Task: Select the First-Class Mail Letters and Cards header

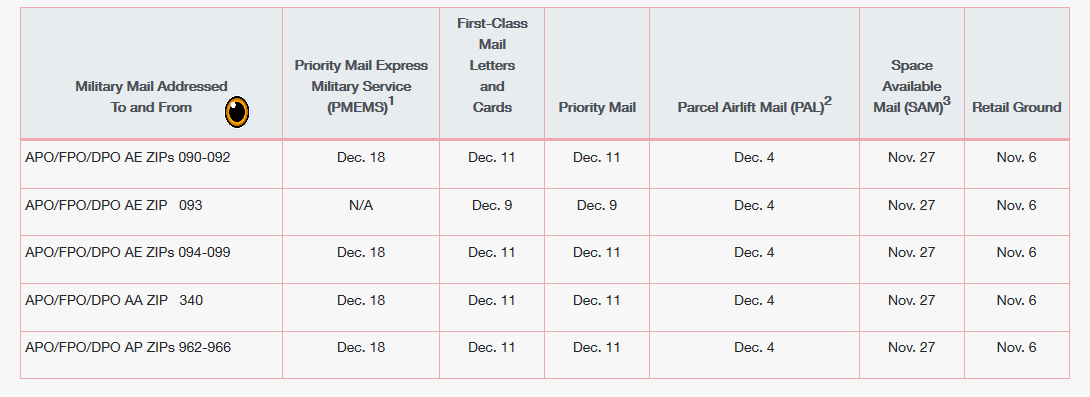Action: pyautogui.click(x=492, y=65)
